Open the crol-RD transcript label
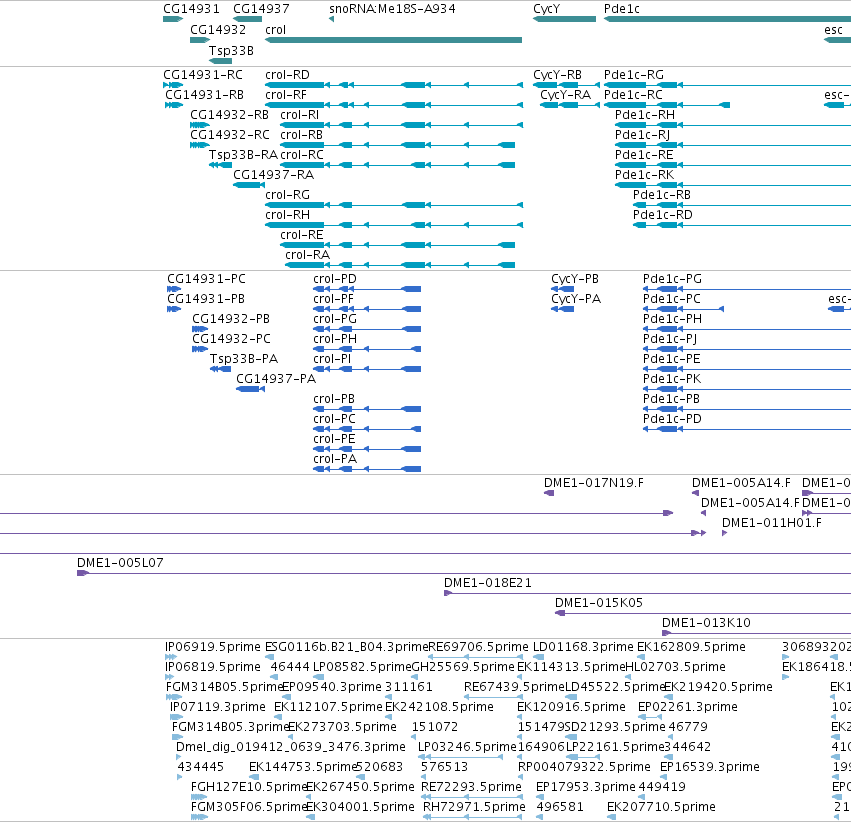This screenshot has height=822, width=851. pos(287,74)
